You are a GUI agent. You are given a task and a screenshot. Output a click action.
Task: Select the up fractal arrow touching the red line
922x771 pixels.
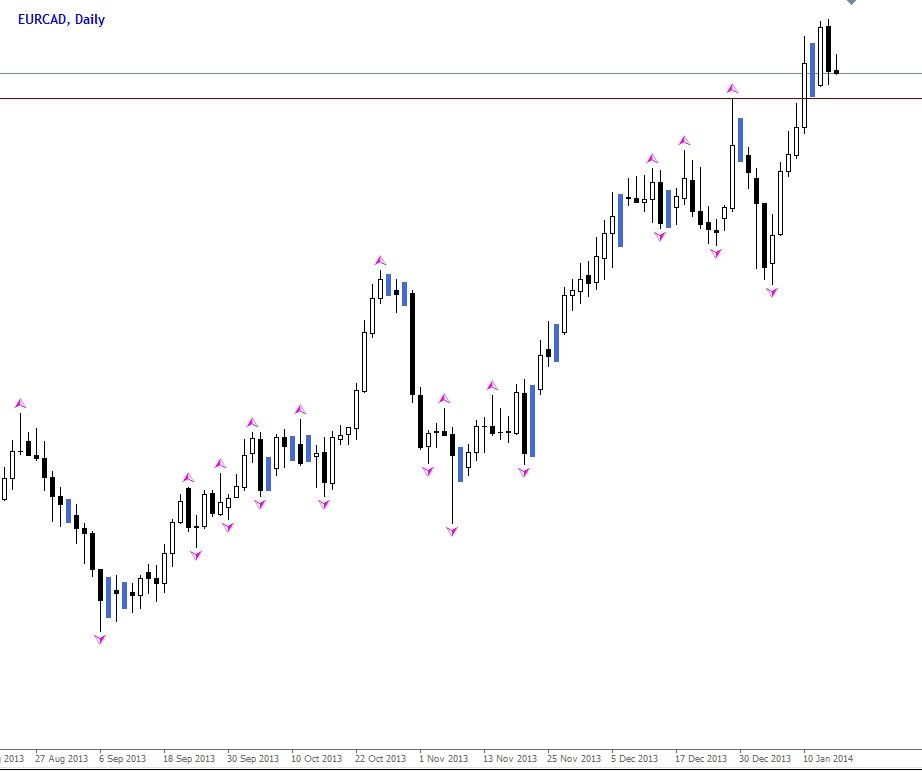click(x=732, y=89)
